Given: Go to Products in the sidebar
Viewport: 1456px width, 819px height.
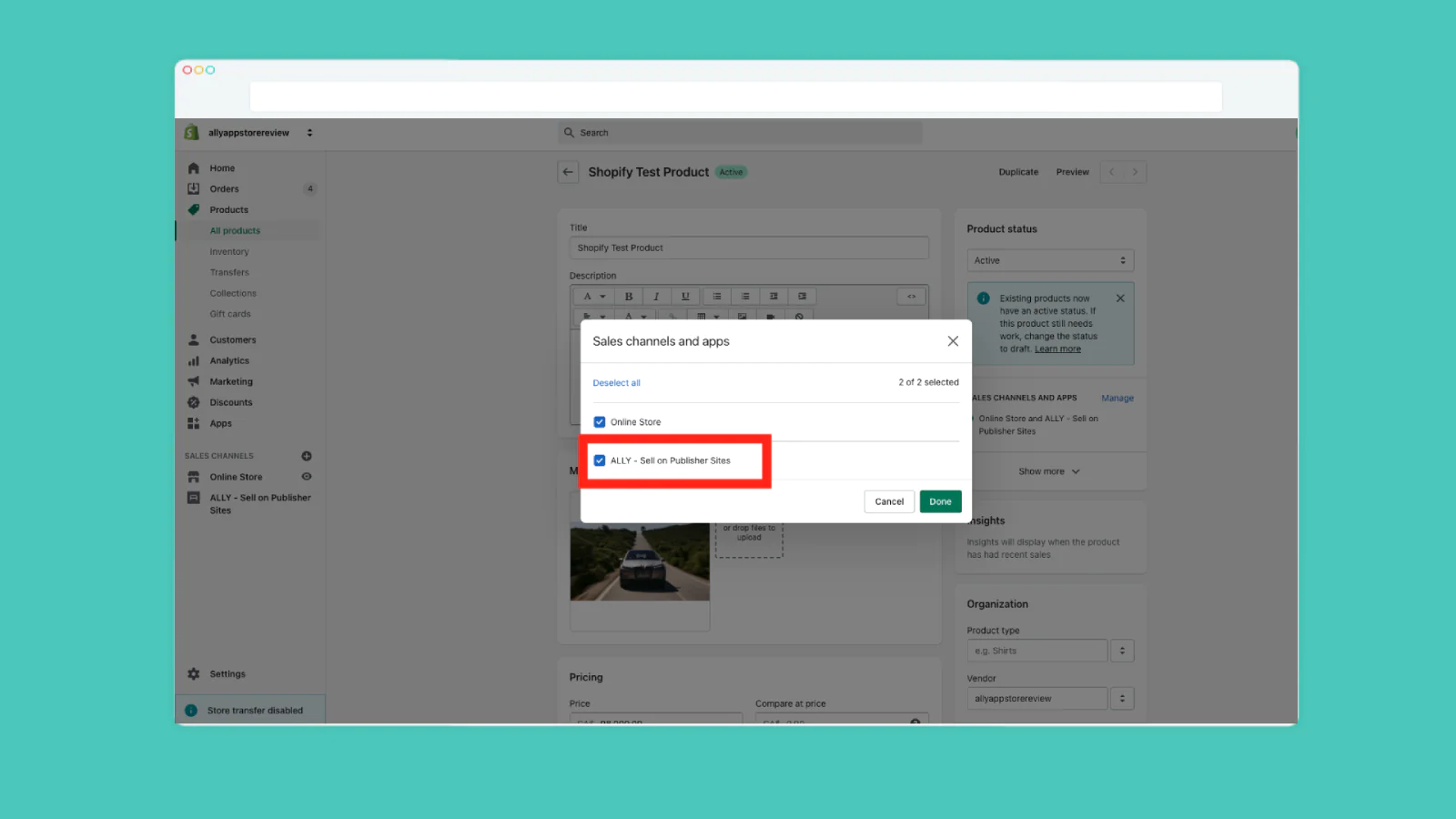Looking at the screenshot, I should pyautogui.click(x=228, y=210).
